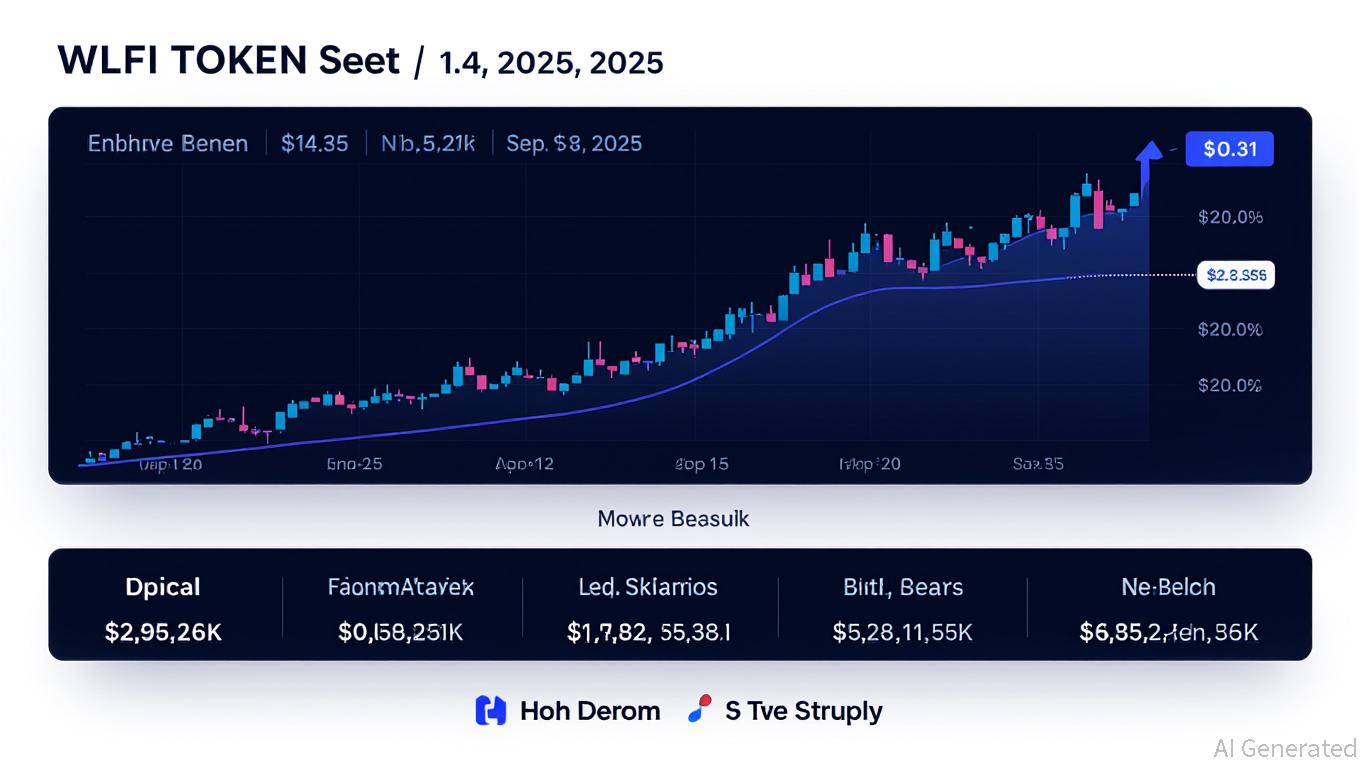Click the blue Hoh Derom logo icon
Screen dimensions: 1368x768
490,711
